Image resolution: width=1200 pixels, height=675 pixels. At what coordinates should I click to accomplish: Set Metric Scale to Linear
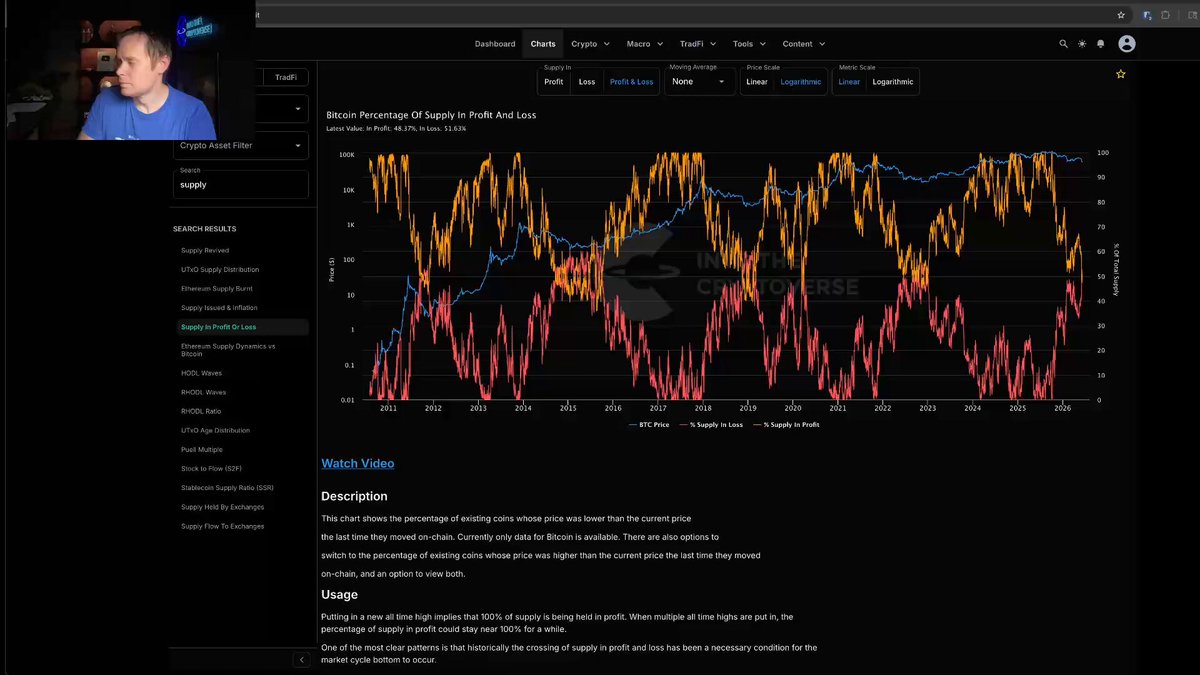click(849, 82)
